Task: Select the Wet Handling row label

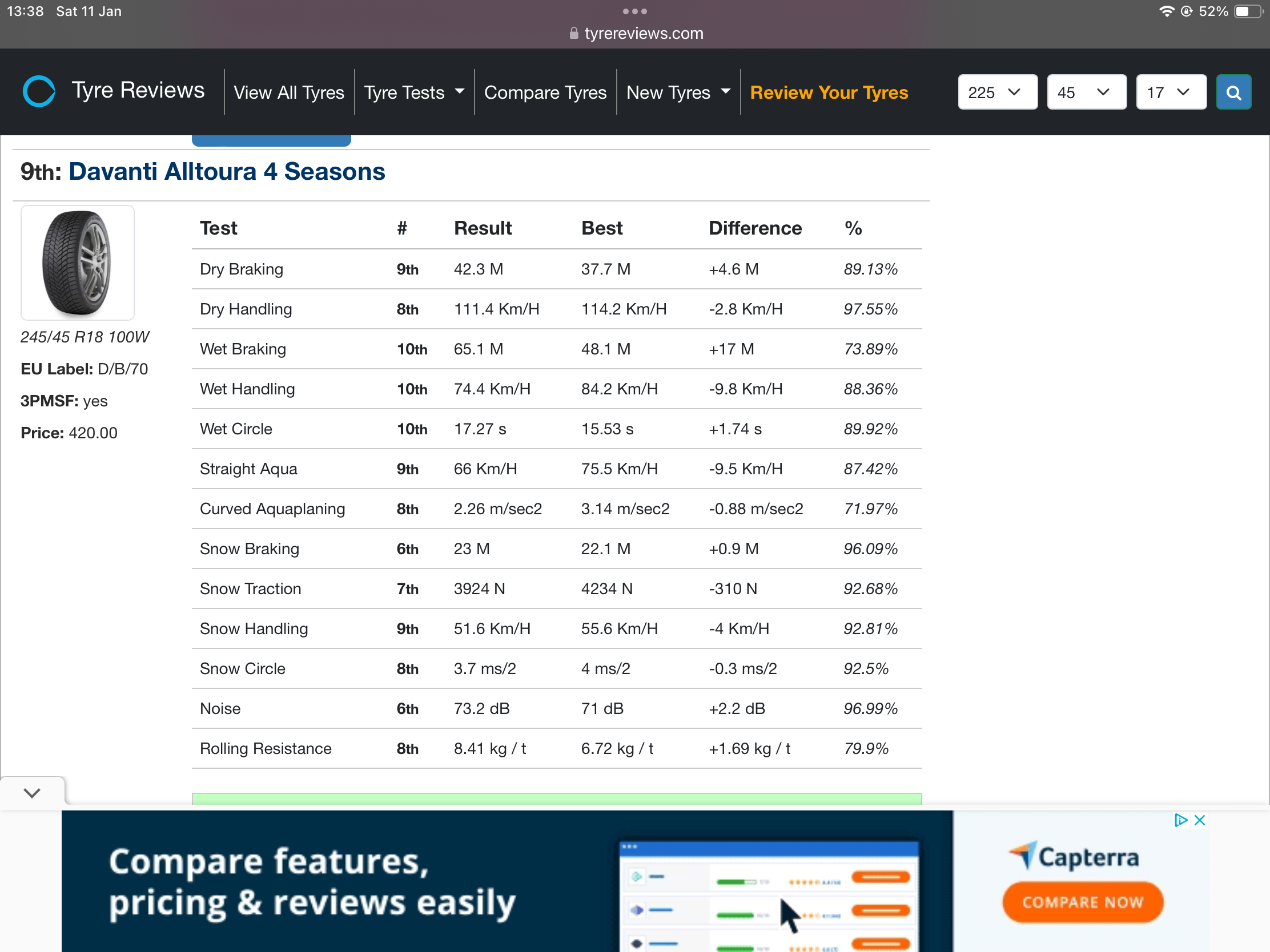Action: [x=247, y=389]
